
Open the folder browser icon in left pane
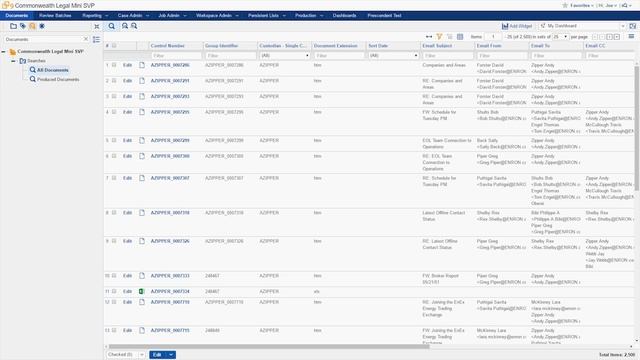click(x=13, y=26)
